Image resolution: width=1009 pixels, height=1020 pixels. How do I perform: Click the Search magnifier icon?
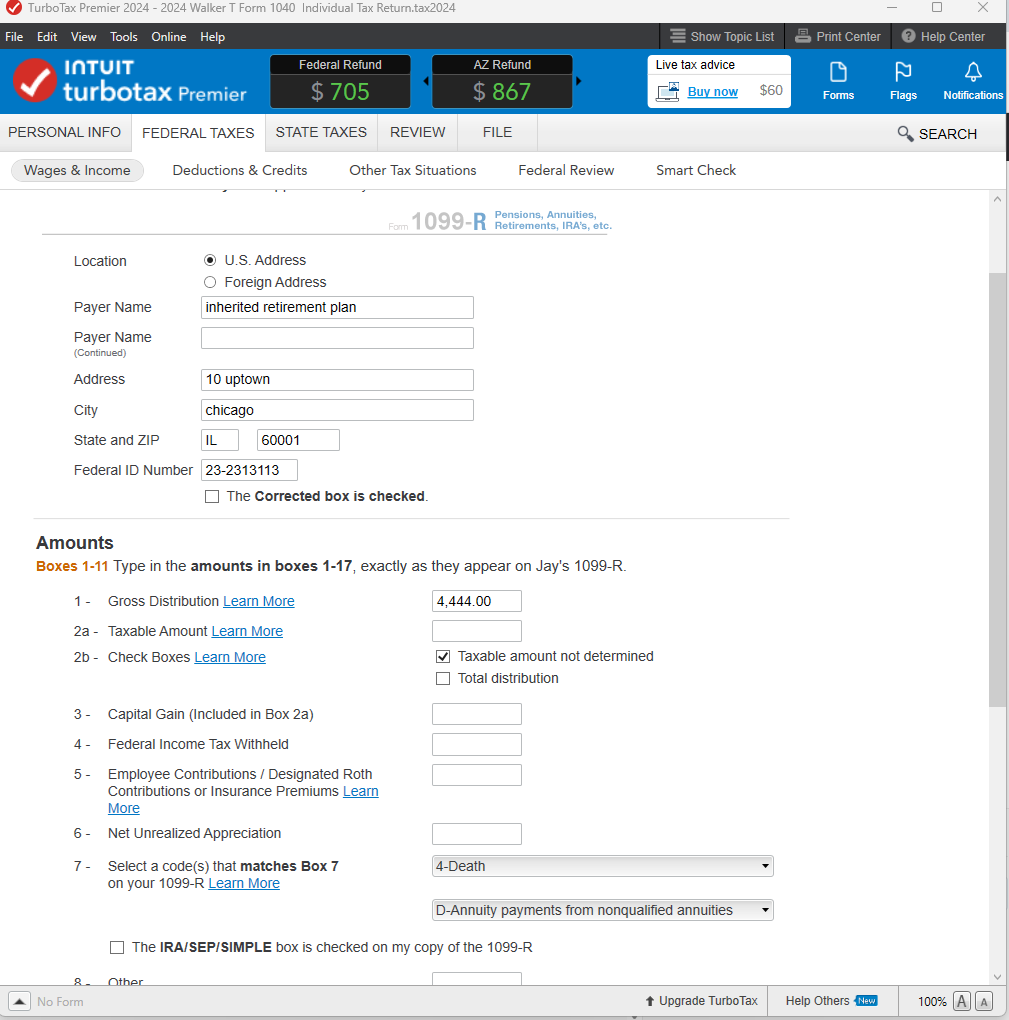point(905,133)
